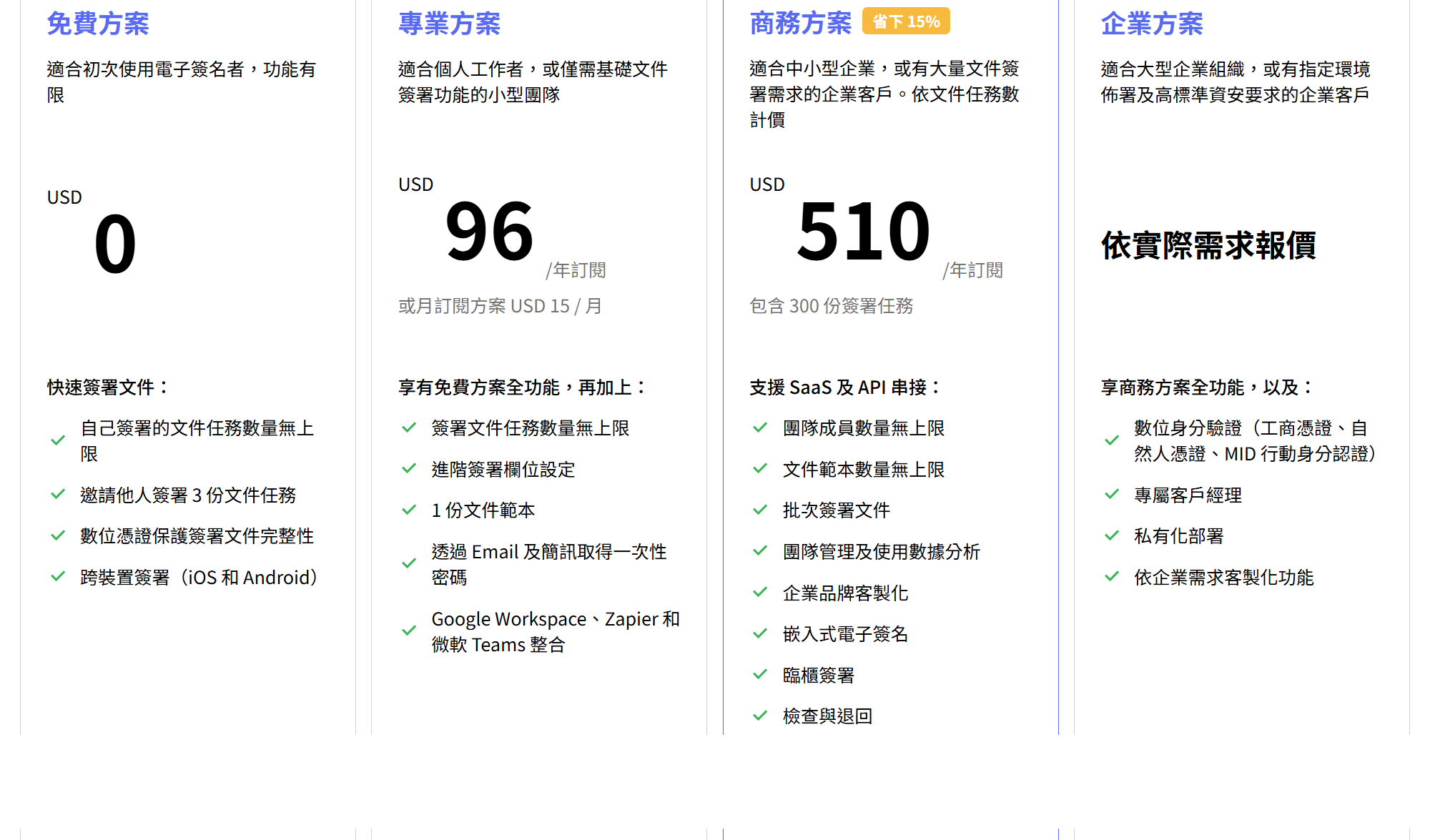
Task: Click the checkmark beside 批次簽署文件
Action: [x=760, y=510]
